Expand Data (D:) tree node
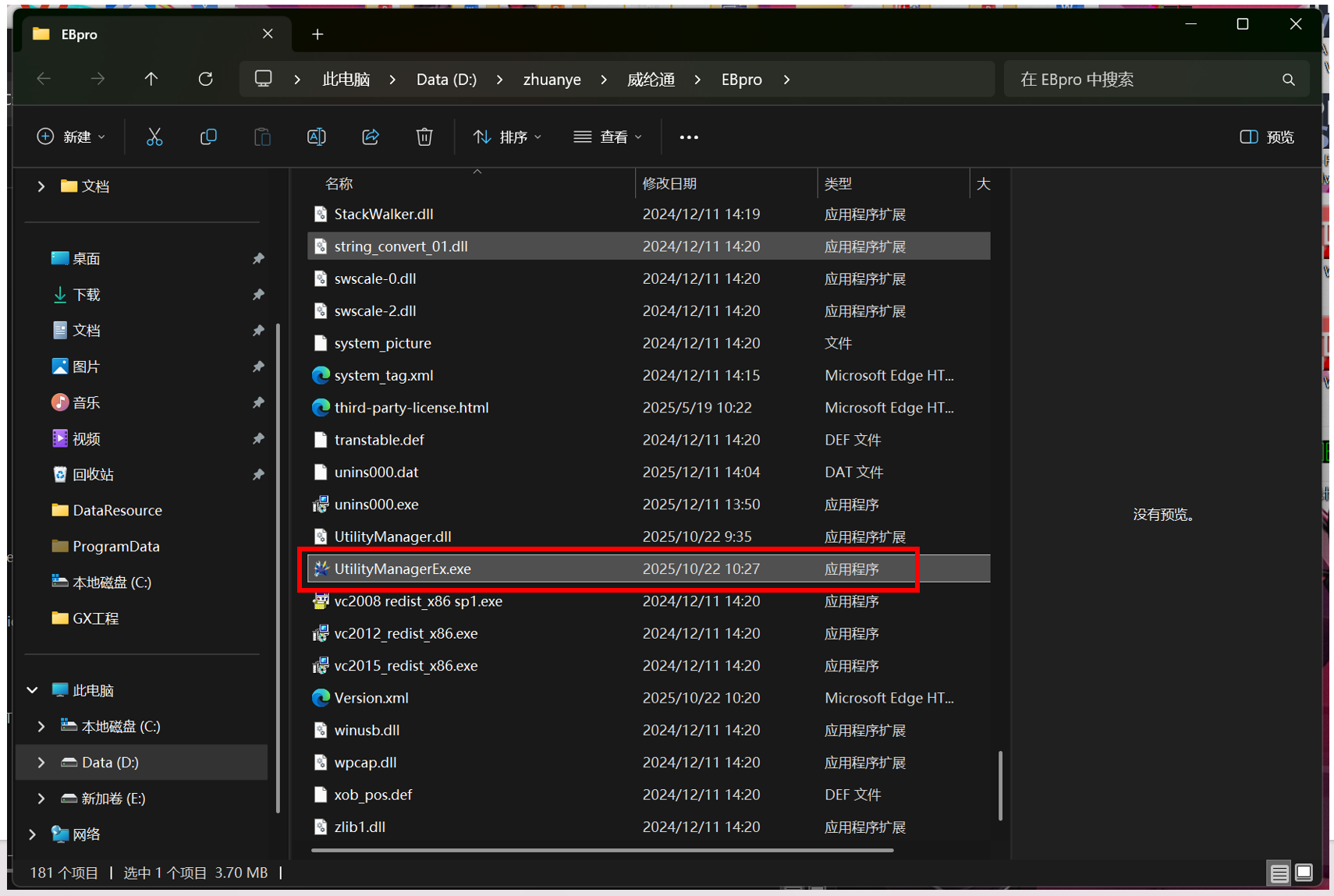This screenshot has height=896, width=1334. [41, 763]
